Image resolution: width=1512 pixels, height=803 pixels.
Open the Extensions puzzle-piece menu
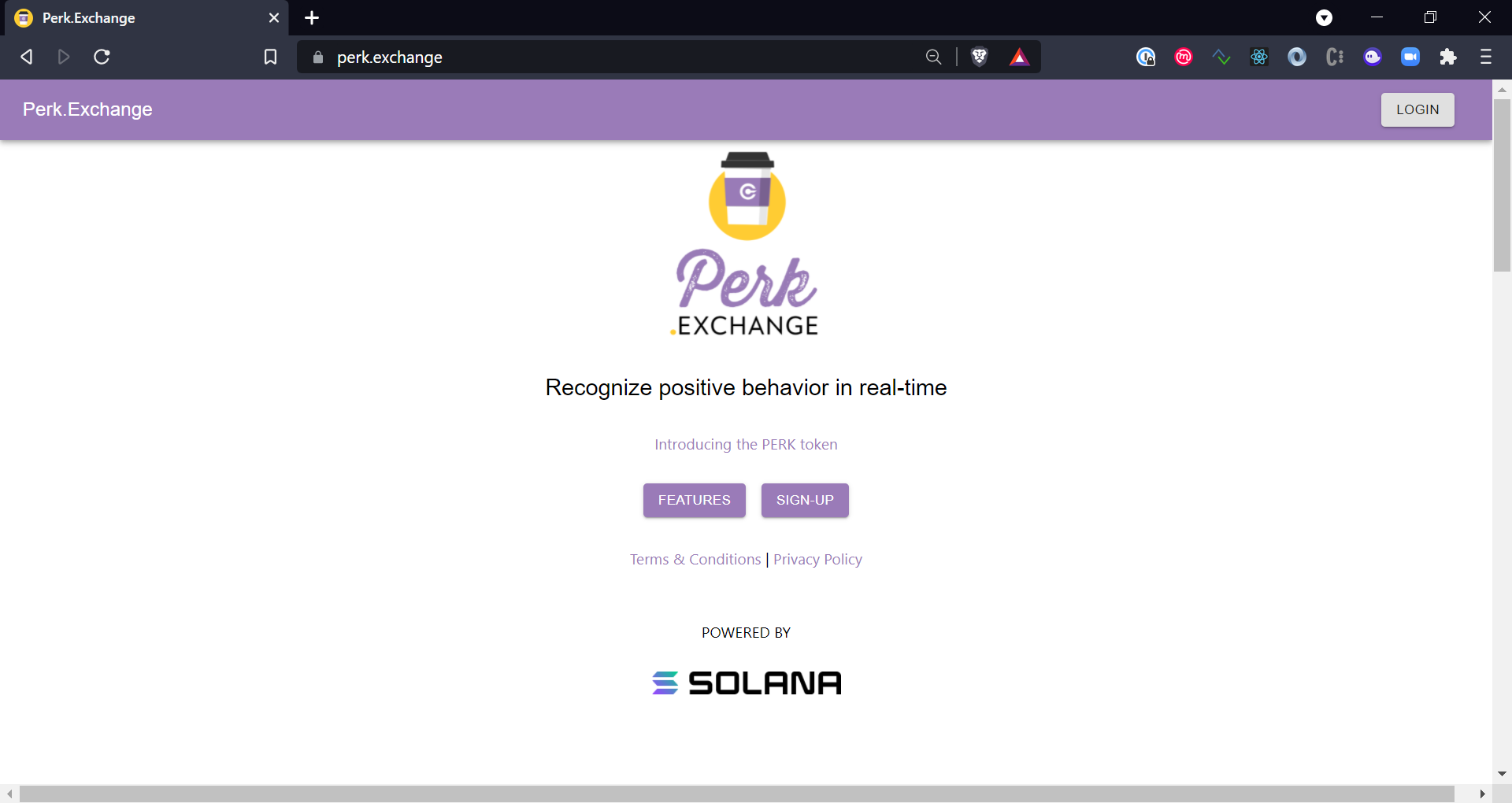[1448, 57]
